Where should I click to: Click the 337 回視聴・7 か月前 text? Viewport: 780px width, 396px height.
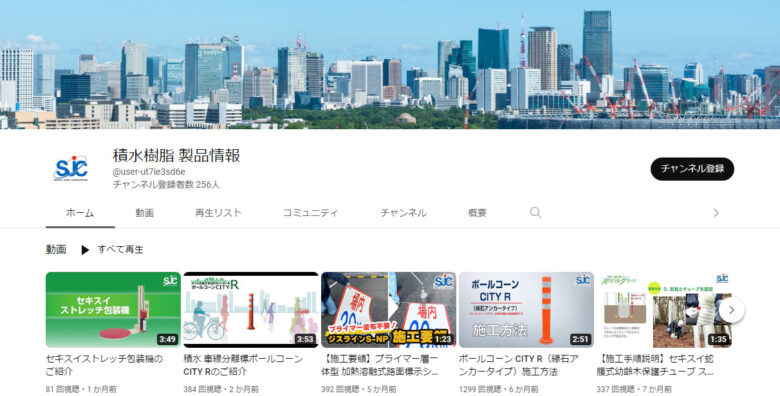pos(634,389)
